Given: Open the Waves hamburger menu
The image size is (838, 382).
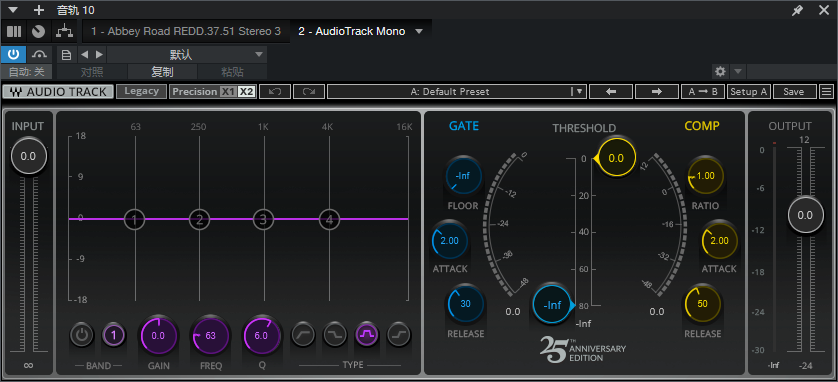Looking at the screenshot, I should [x=826, y=92].
